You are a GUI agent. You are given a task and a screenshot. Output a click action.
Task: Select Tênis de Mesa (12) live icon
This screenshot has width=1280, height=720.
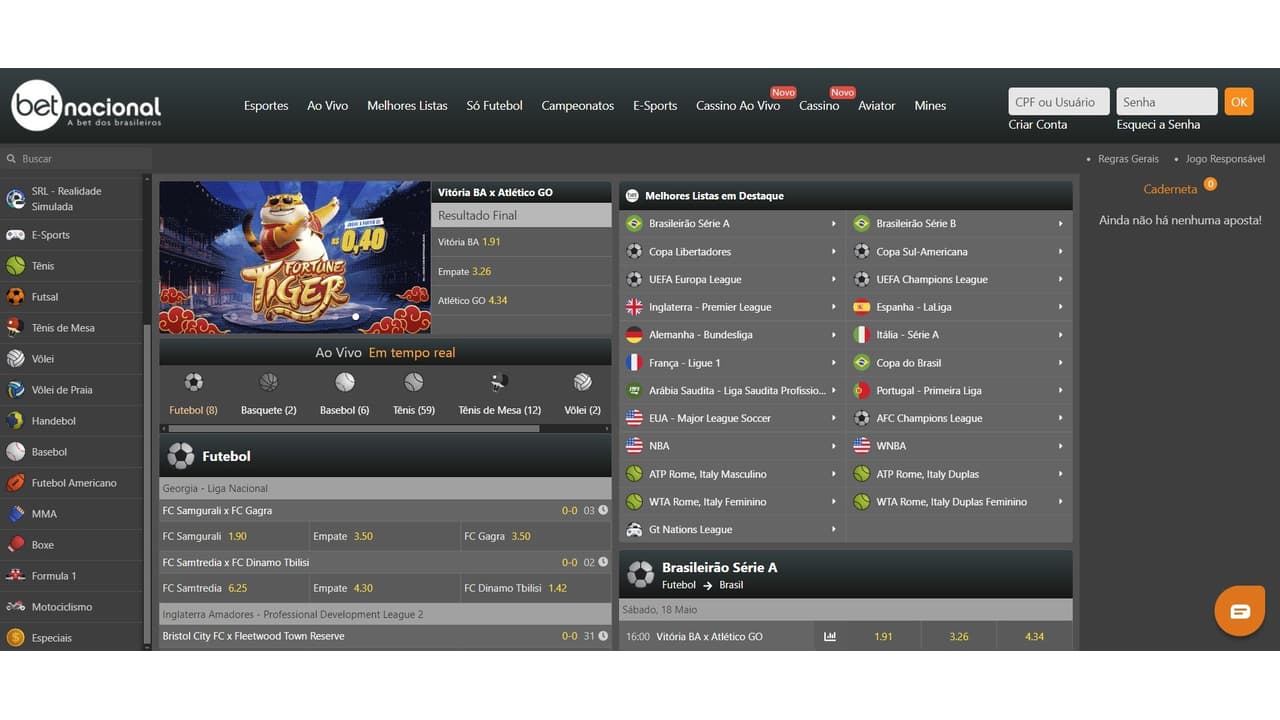500,382
